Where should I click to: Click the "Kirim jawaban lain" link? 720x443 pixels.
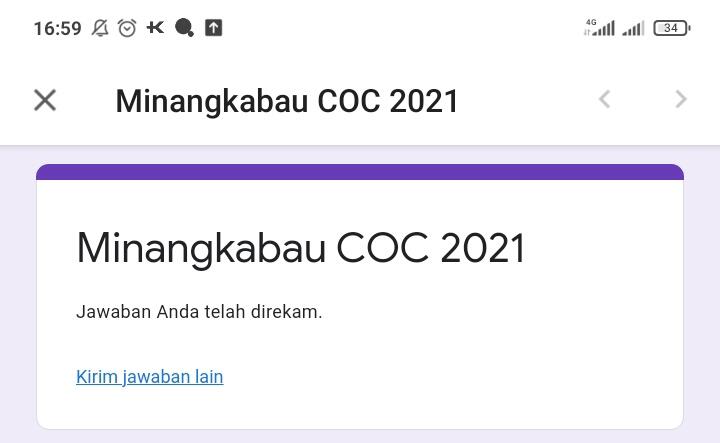tap(150, 377)
